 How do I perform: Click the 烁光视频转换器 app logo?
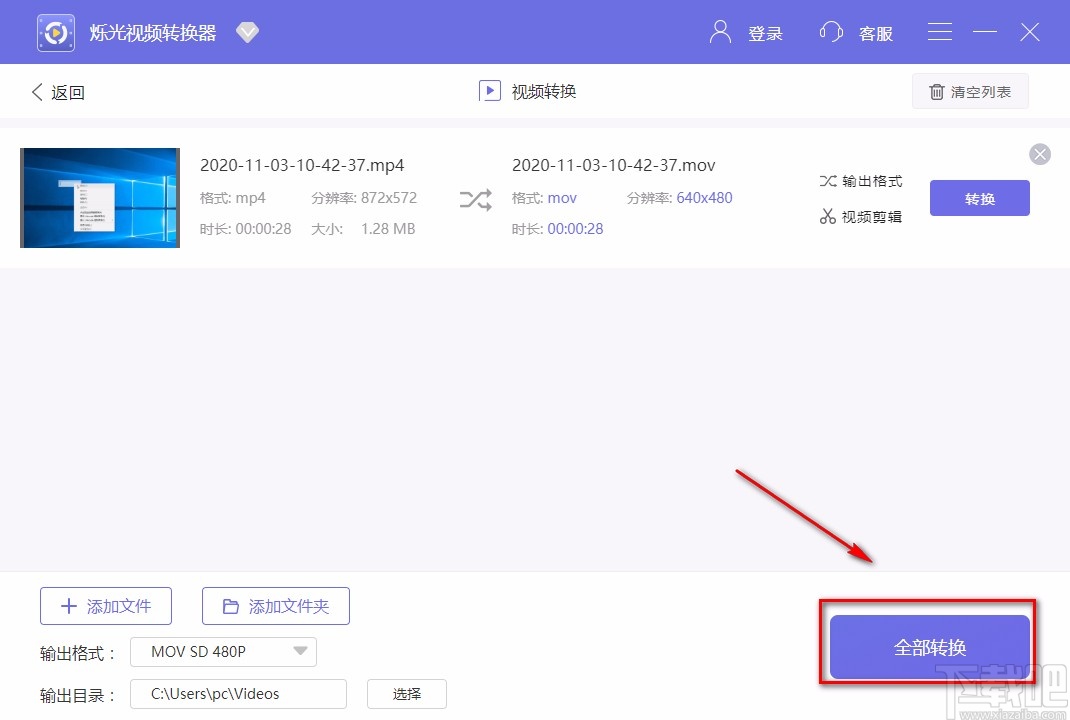tap(55, 31)
